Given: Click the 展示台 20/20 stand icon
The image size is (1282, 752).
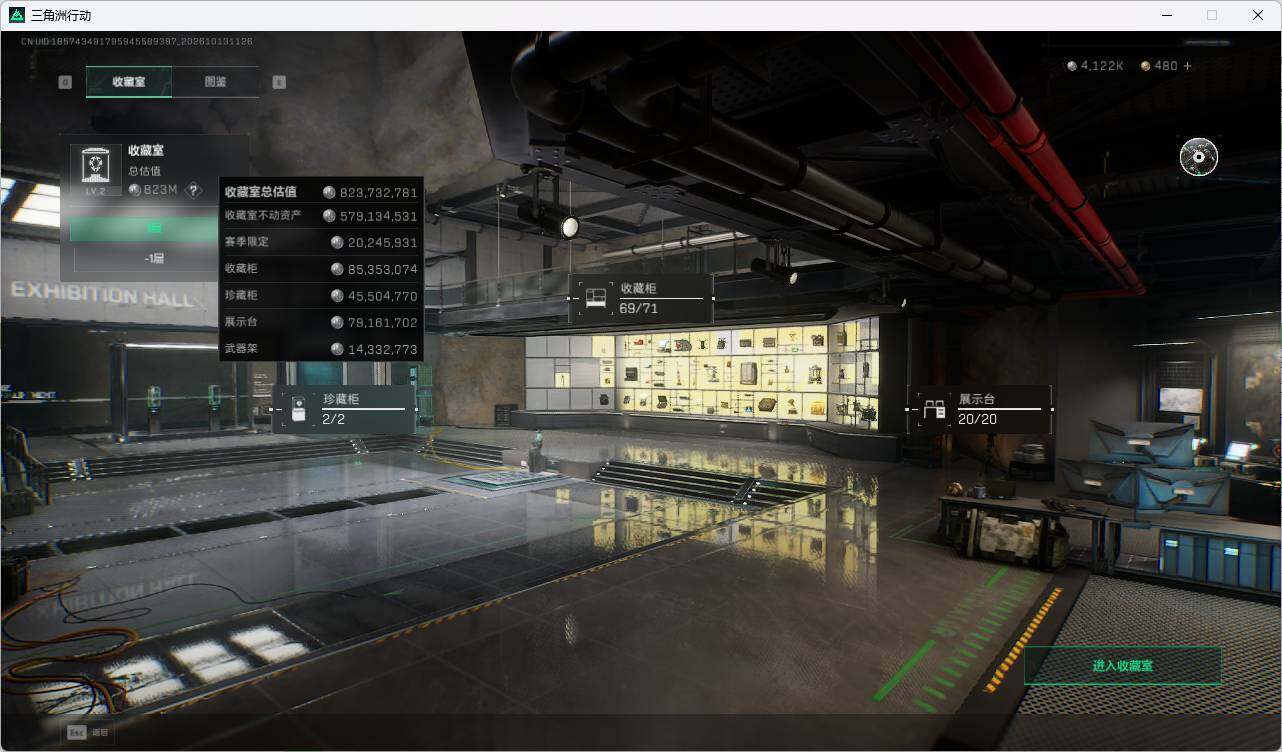Looking at the screenshot, I should 934,409.
